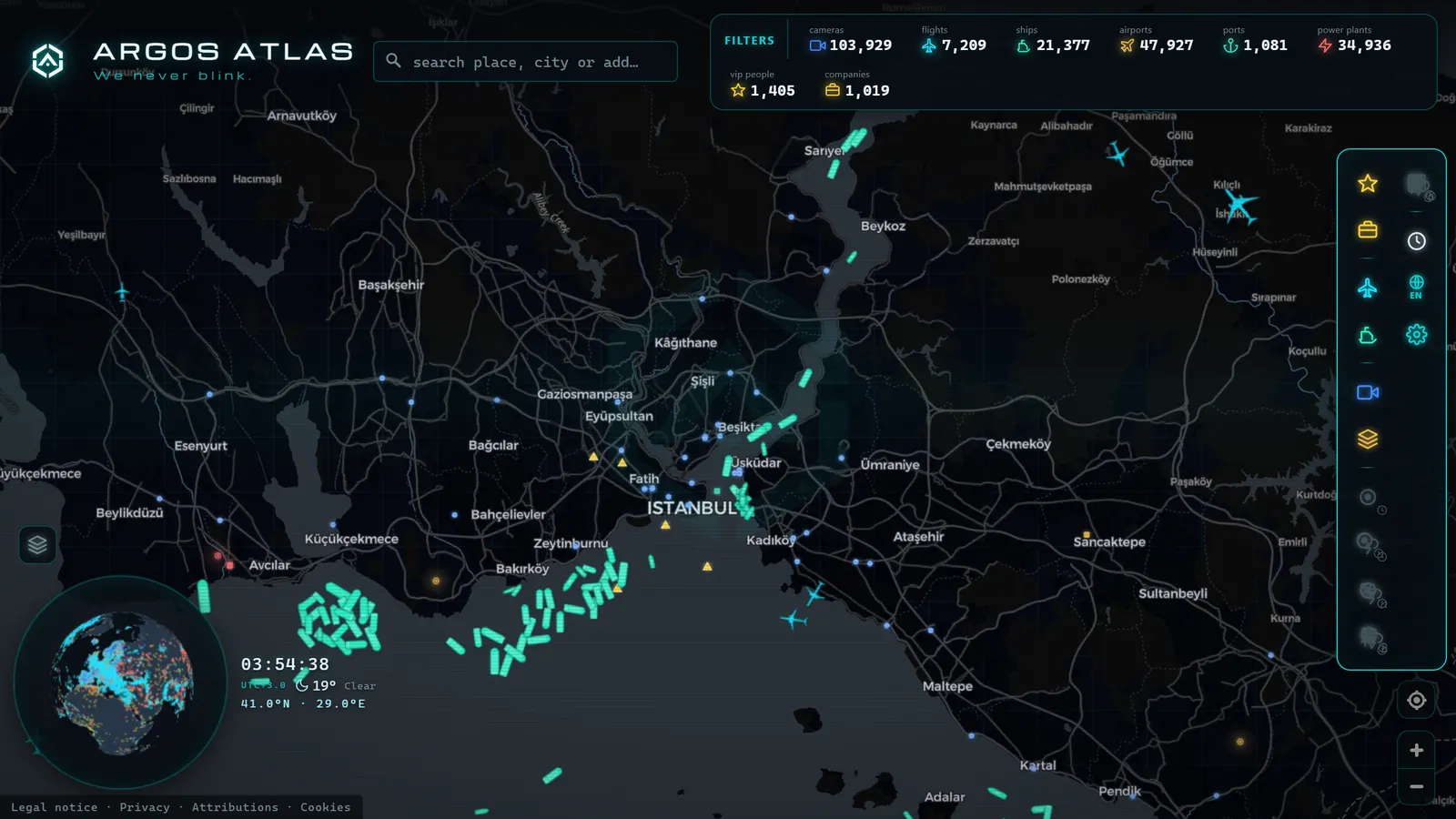
Task: Toggle the airports filter showing 47,927
Action: coord(1156,39)
